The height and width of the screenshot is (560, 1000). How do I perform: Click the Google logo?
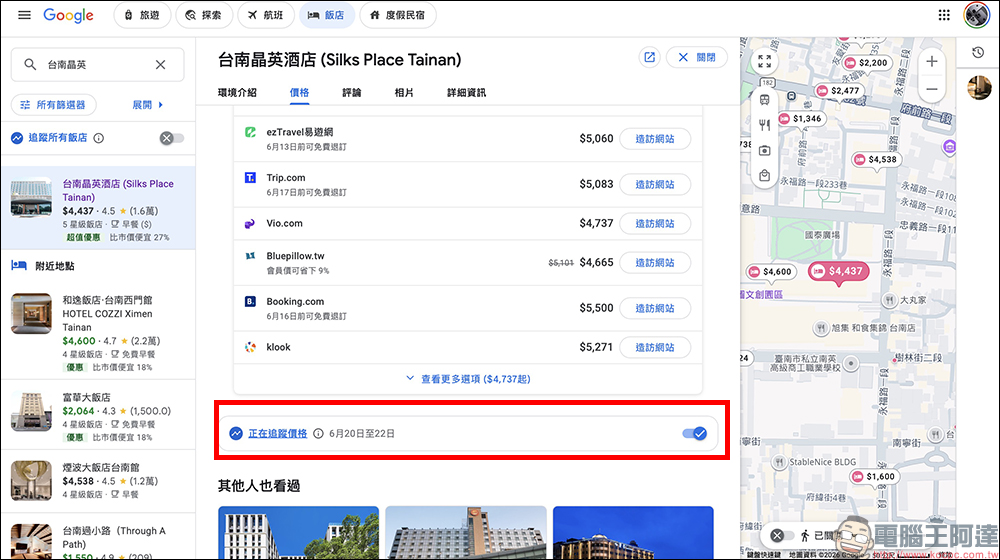pyautogui.click(x=68, y=15)
